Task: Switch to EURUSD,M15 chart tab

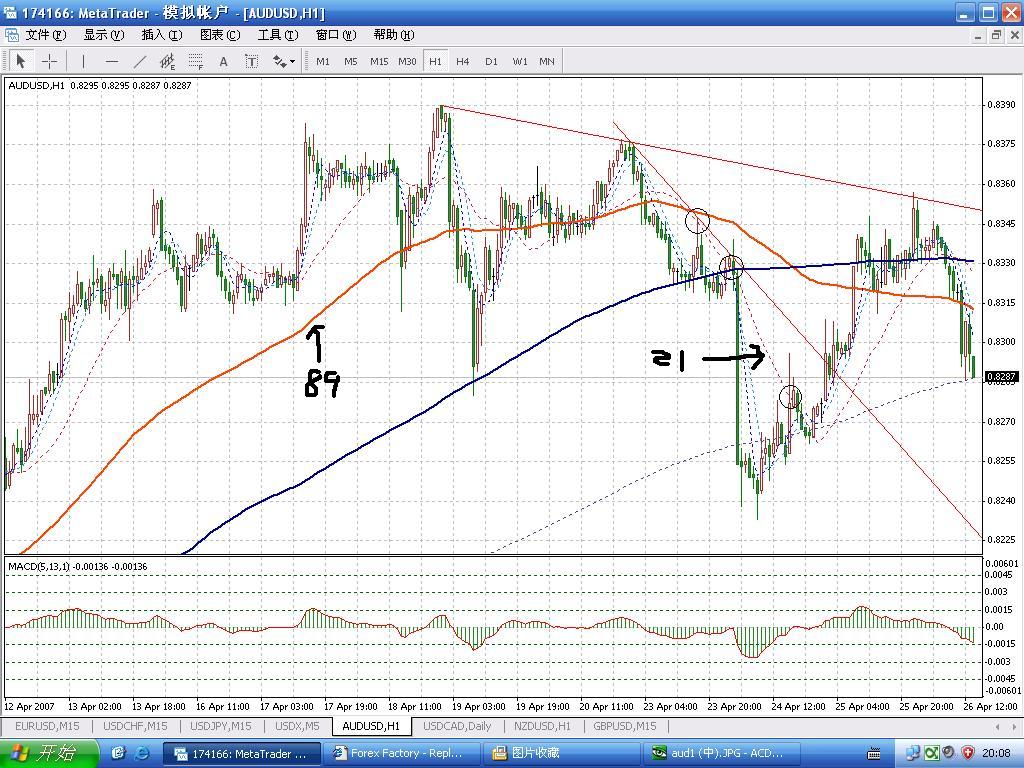Action: (47, 726)
